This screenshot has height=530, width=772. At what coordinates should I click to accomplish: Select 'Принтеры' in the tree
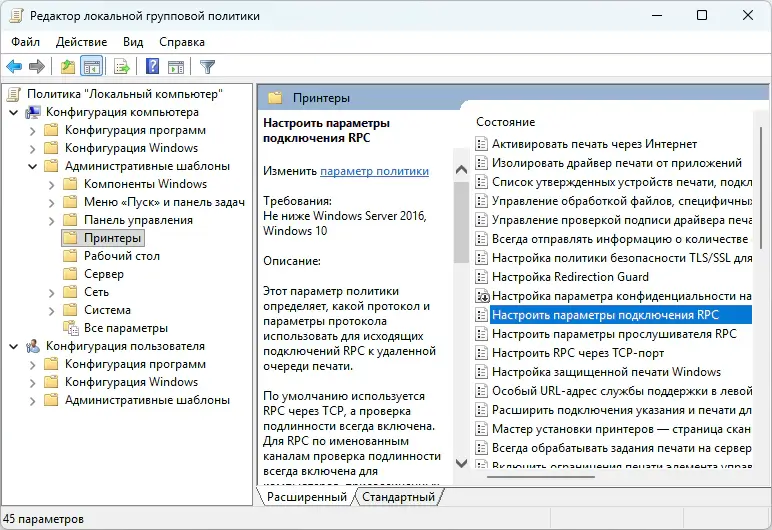pos(112,238)
